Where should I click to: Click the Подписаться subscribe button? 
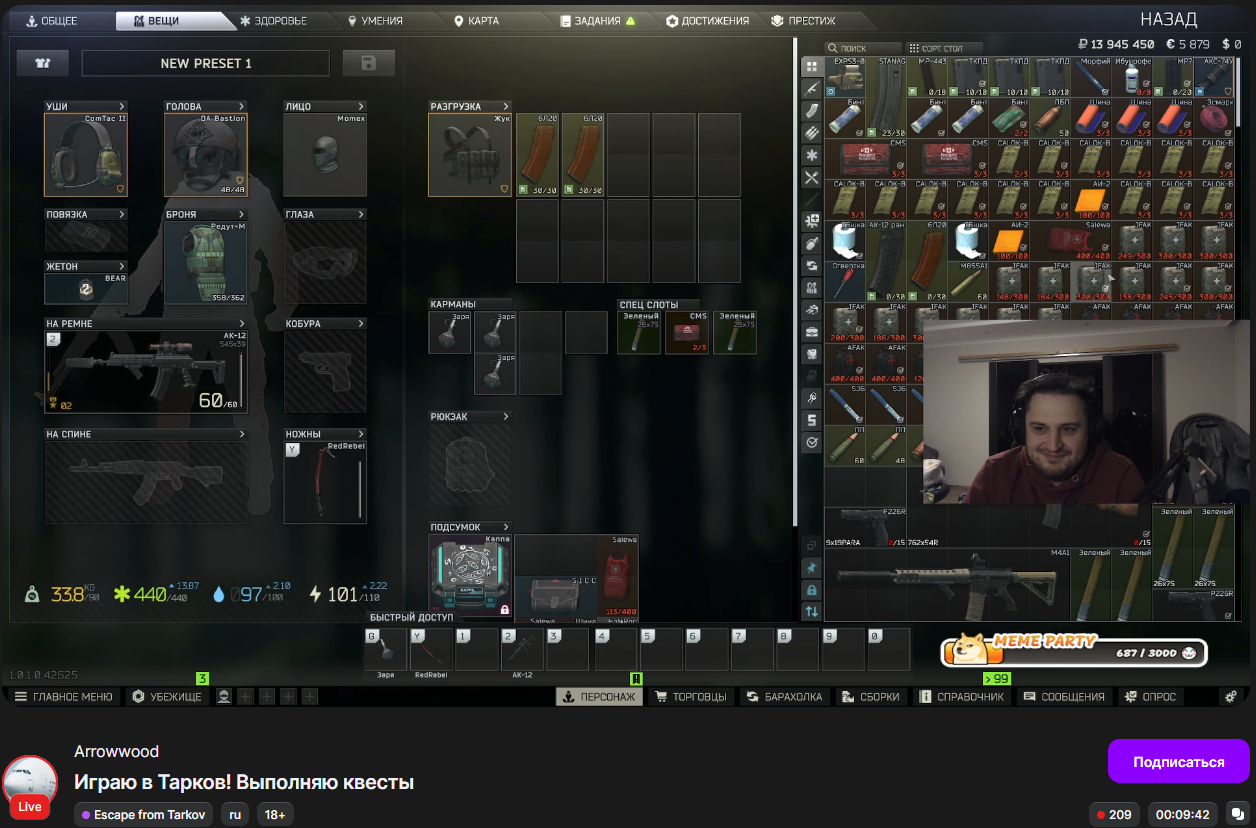coord(1178,762)
